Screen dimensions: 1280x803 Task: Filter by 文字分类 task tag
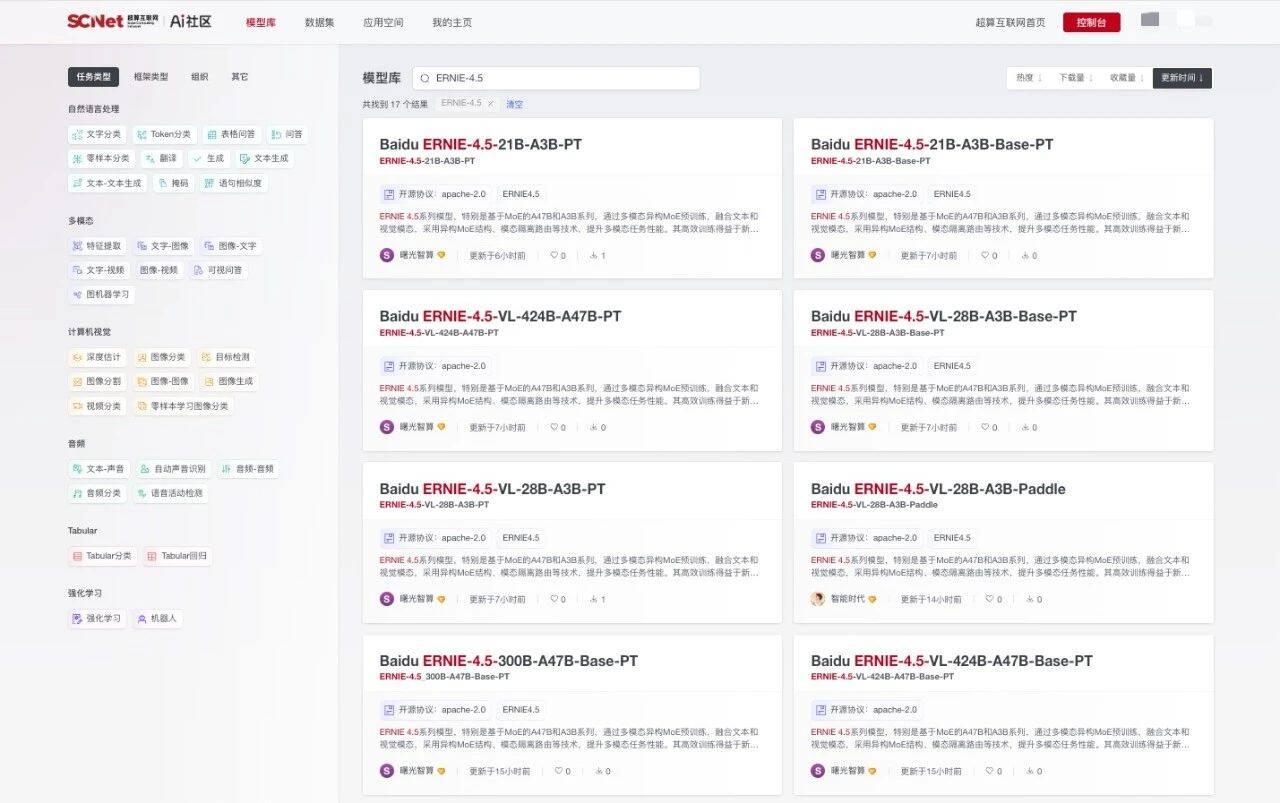[x=97, y=134]
